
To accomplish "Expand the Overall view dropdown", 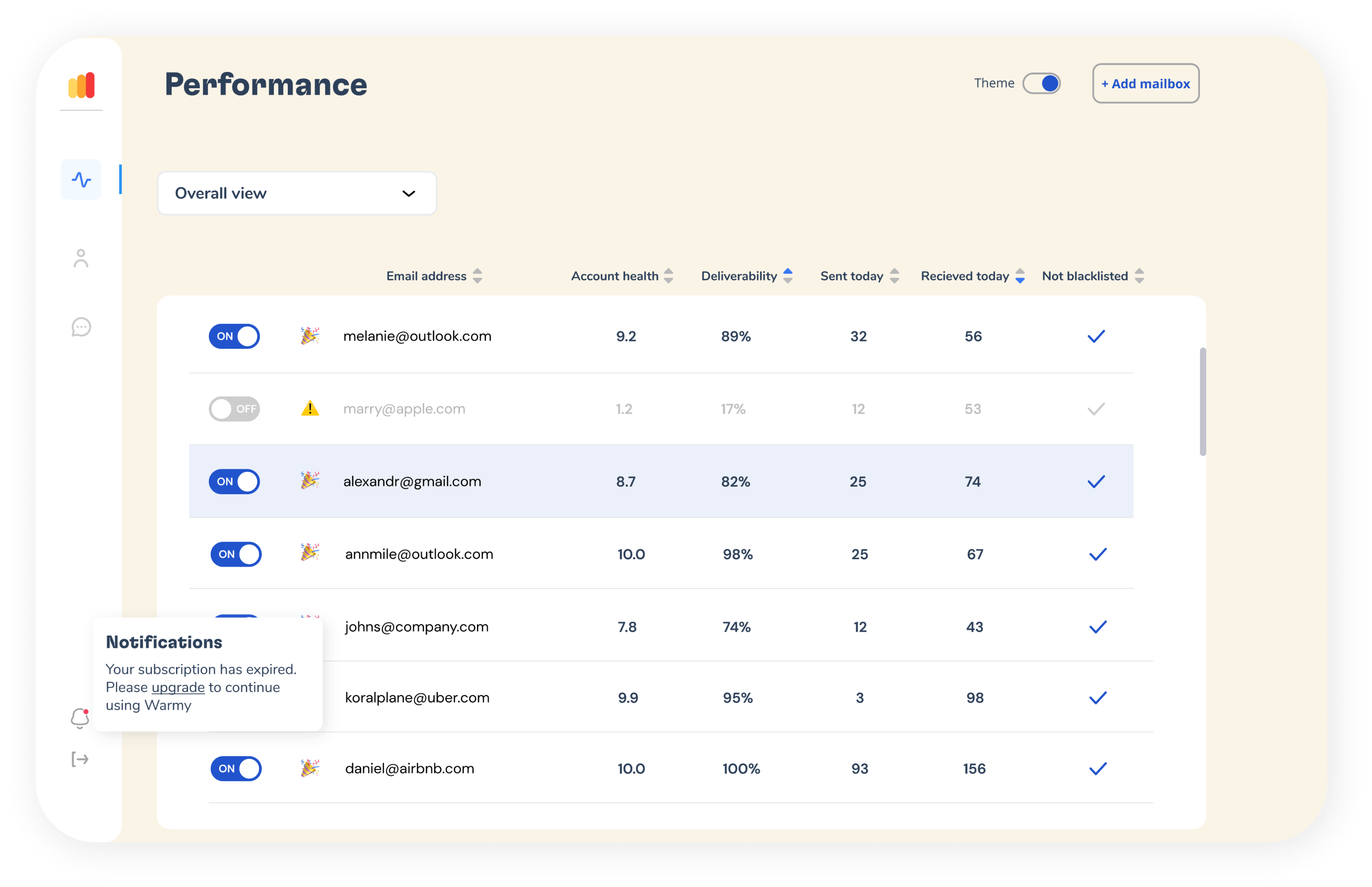I will (x=297, y=193).
